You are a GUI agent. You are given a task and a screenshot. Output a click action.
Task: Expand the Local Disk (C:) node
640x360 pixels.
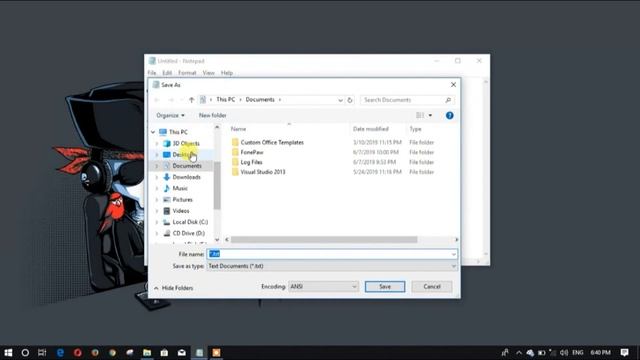pyautogui.click(x=157, y=222)
